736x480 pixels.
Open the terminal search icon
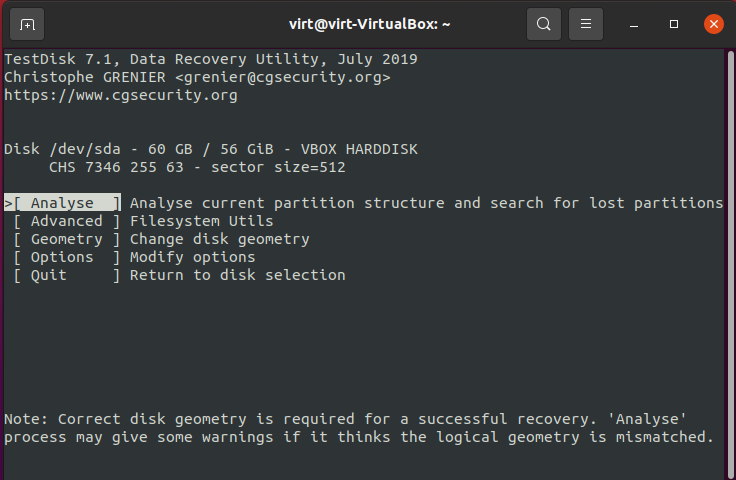point(544,24)
